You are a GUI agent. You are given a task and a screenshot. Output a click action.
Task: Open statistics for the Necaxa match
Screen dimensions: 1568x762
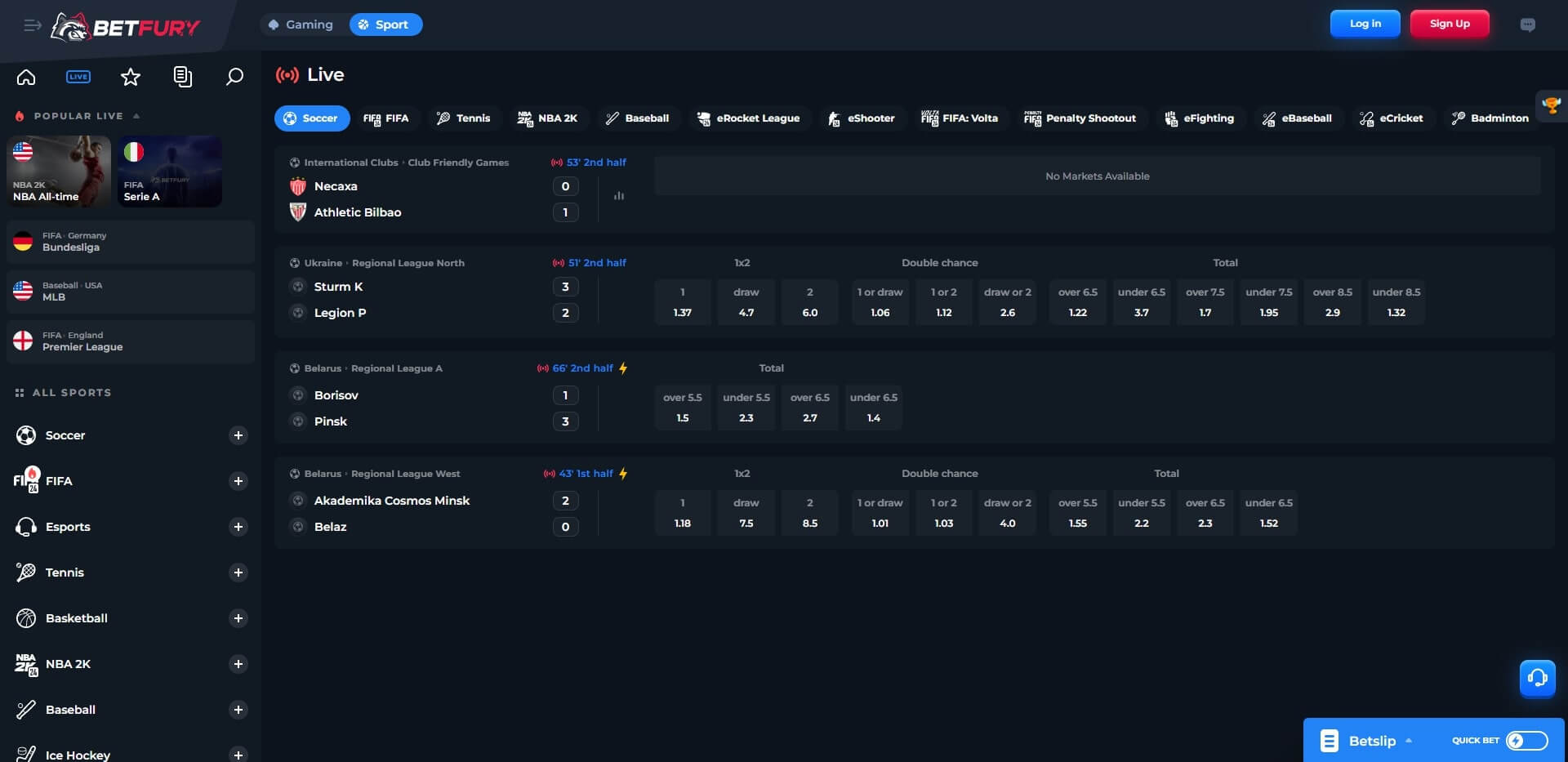(x=619, y=196)
